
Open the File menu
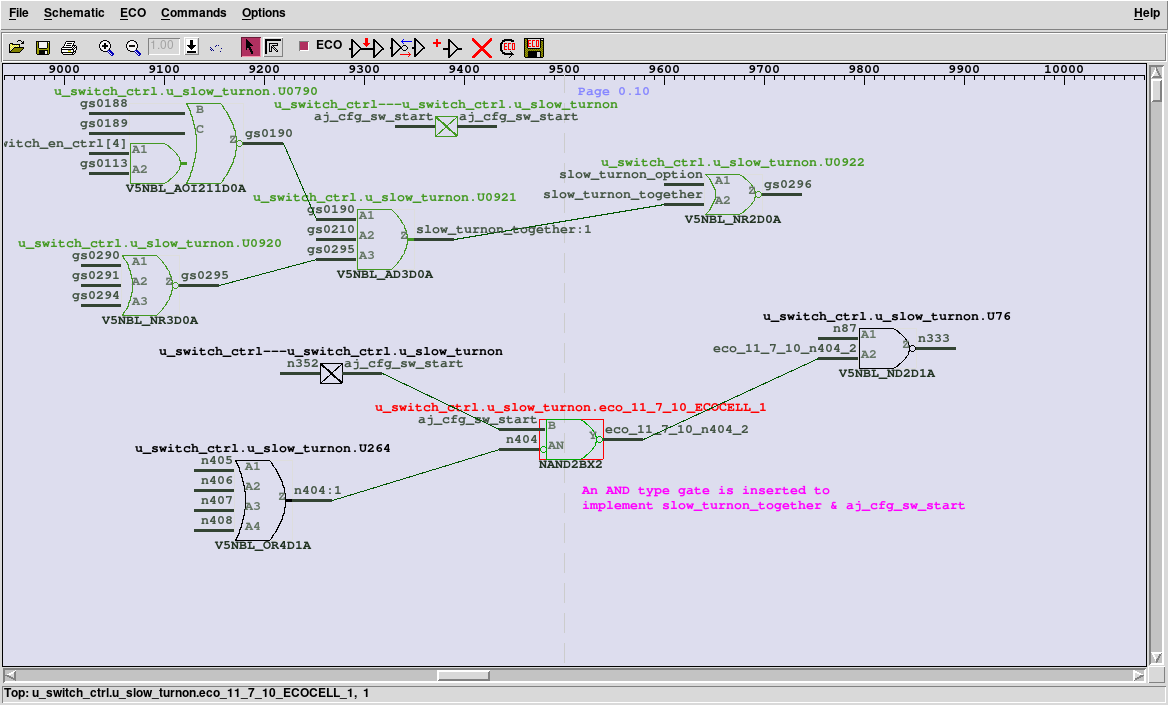click(18, 13)
